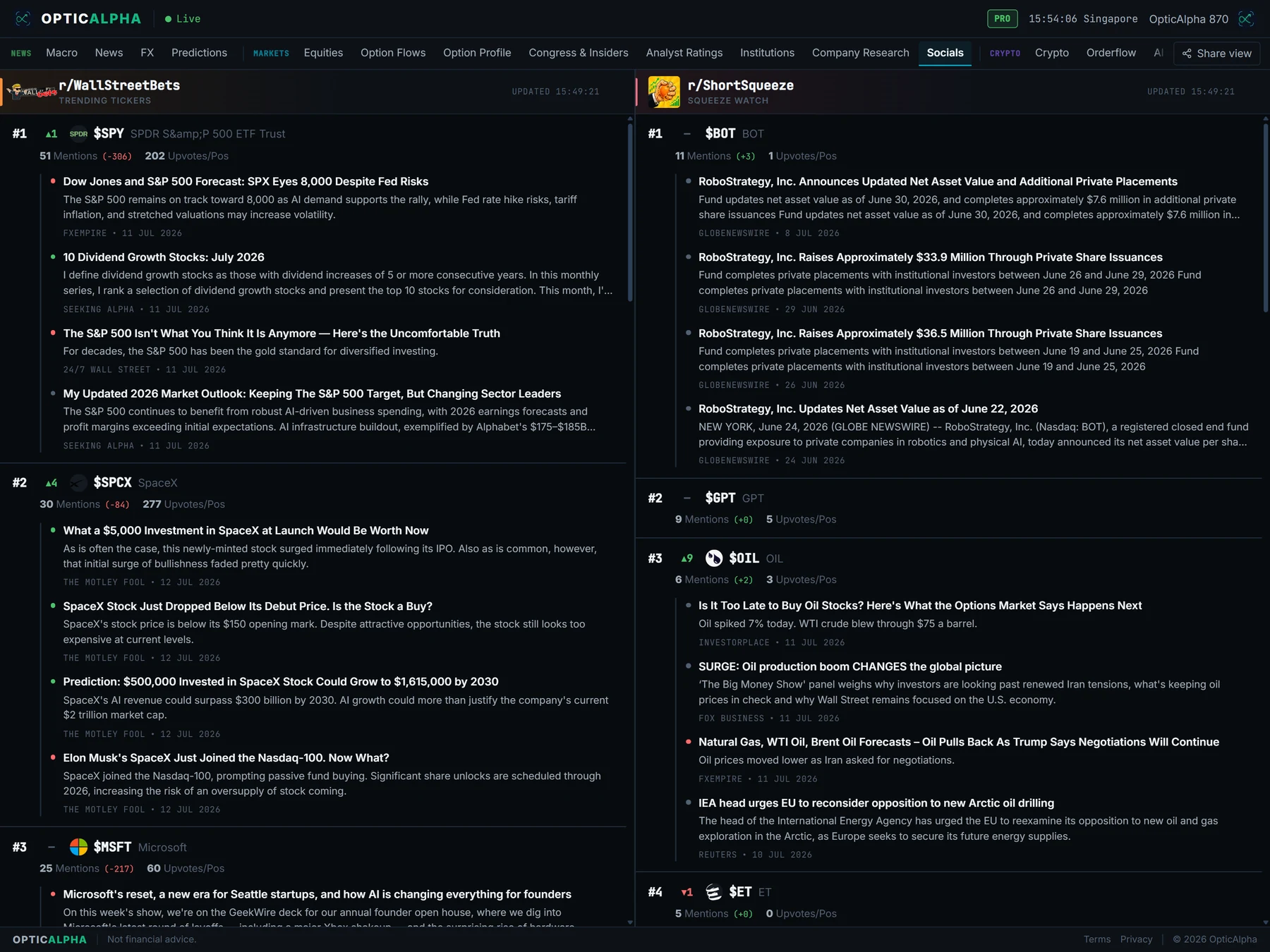
Task: Click the OpticAlpha logo icon in header
Action: (x=23, y=18)
